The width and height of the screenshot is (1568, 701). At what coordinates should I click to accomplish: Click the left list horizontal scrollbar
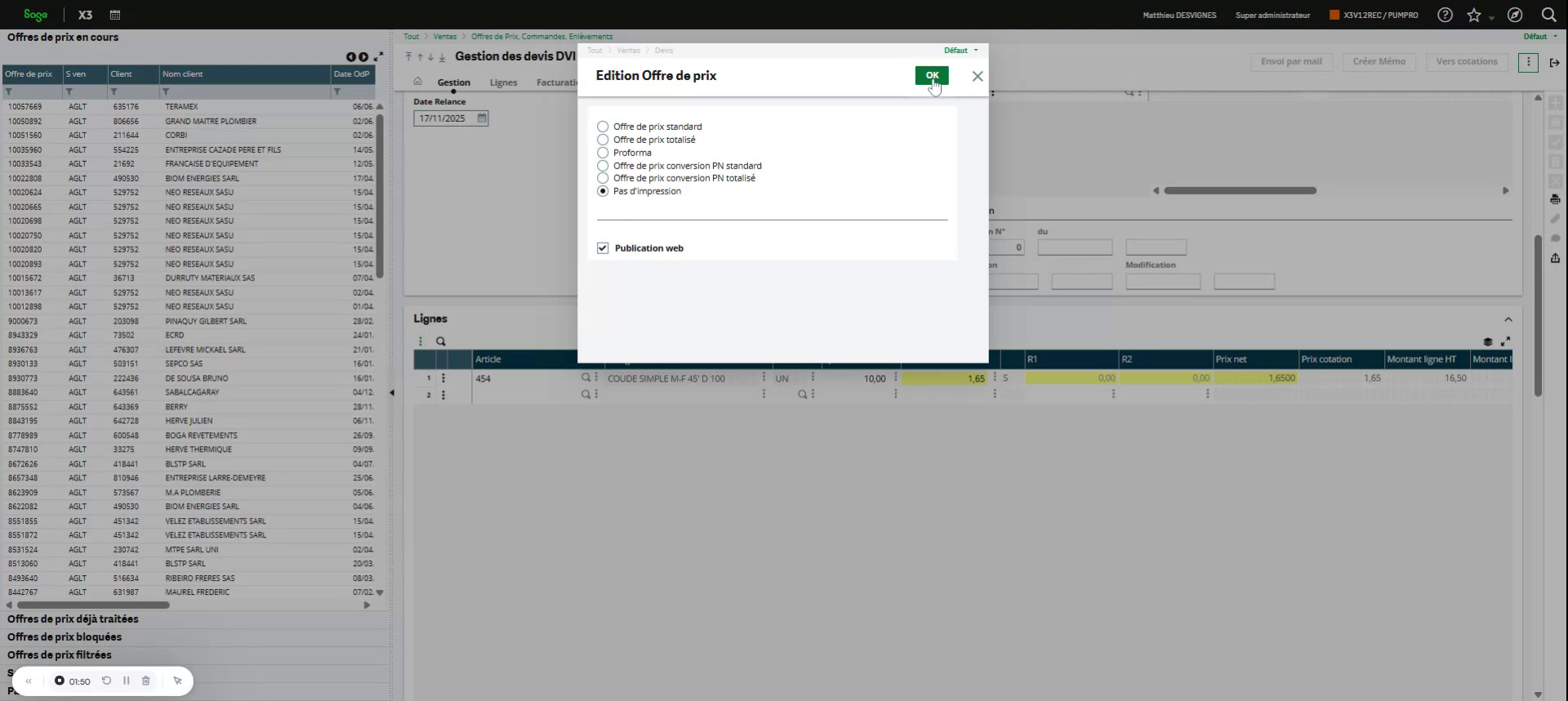point(92,605)
